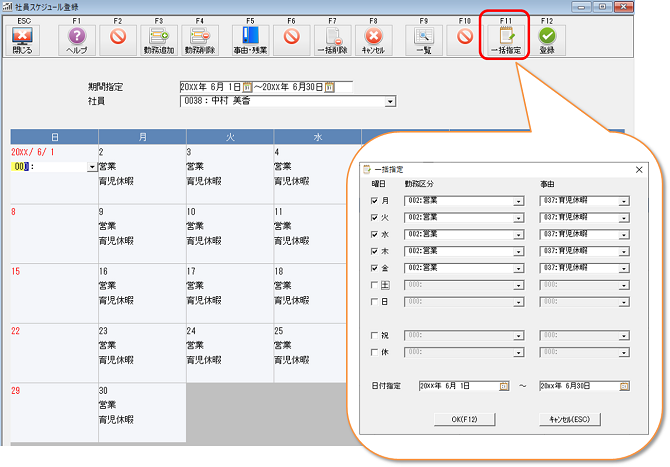Expand 勤務区分 dropdown for 水 row
The width and height of the screenshot is (670, 467).
pos(518,235)
